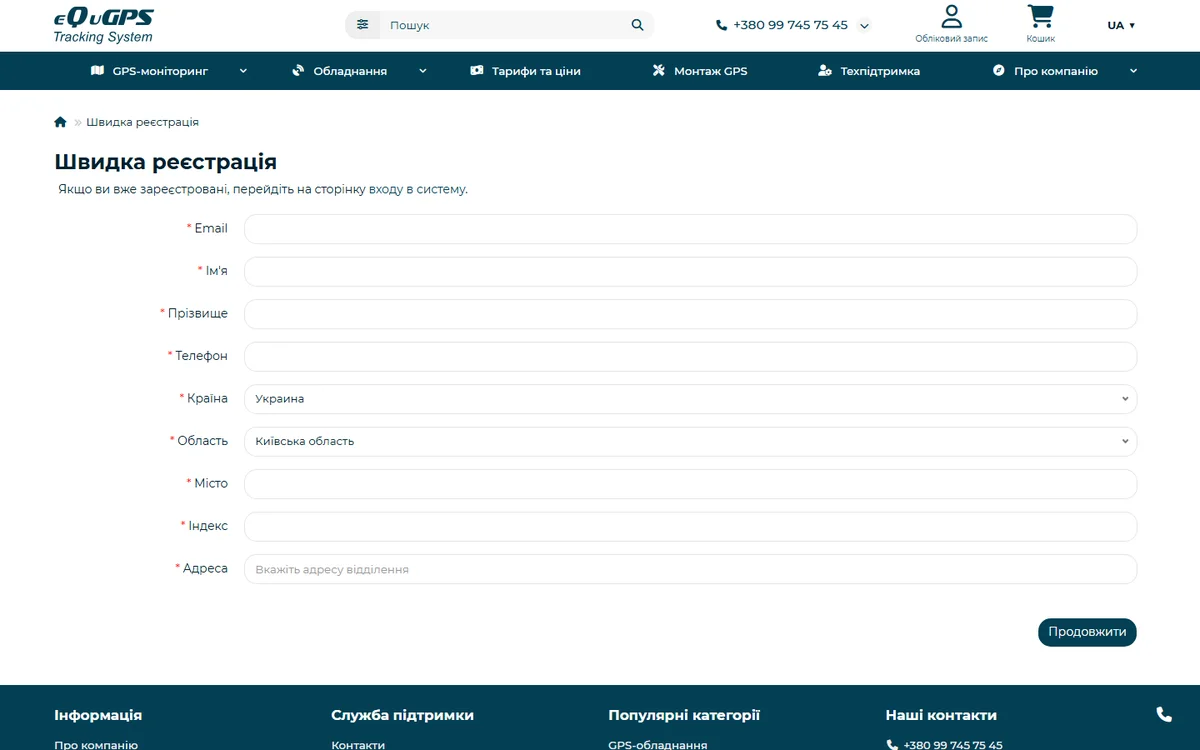This screenshot has height=750, width=1200.
Task: Open the Кошик shopping cart
Action: [1040, 16]
